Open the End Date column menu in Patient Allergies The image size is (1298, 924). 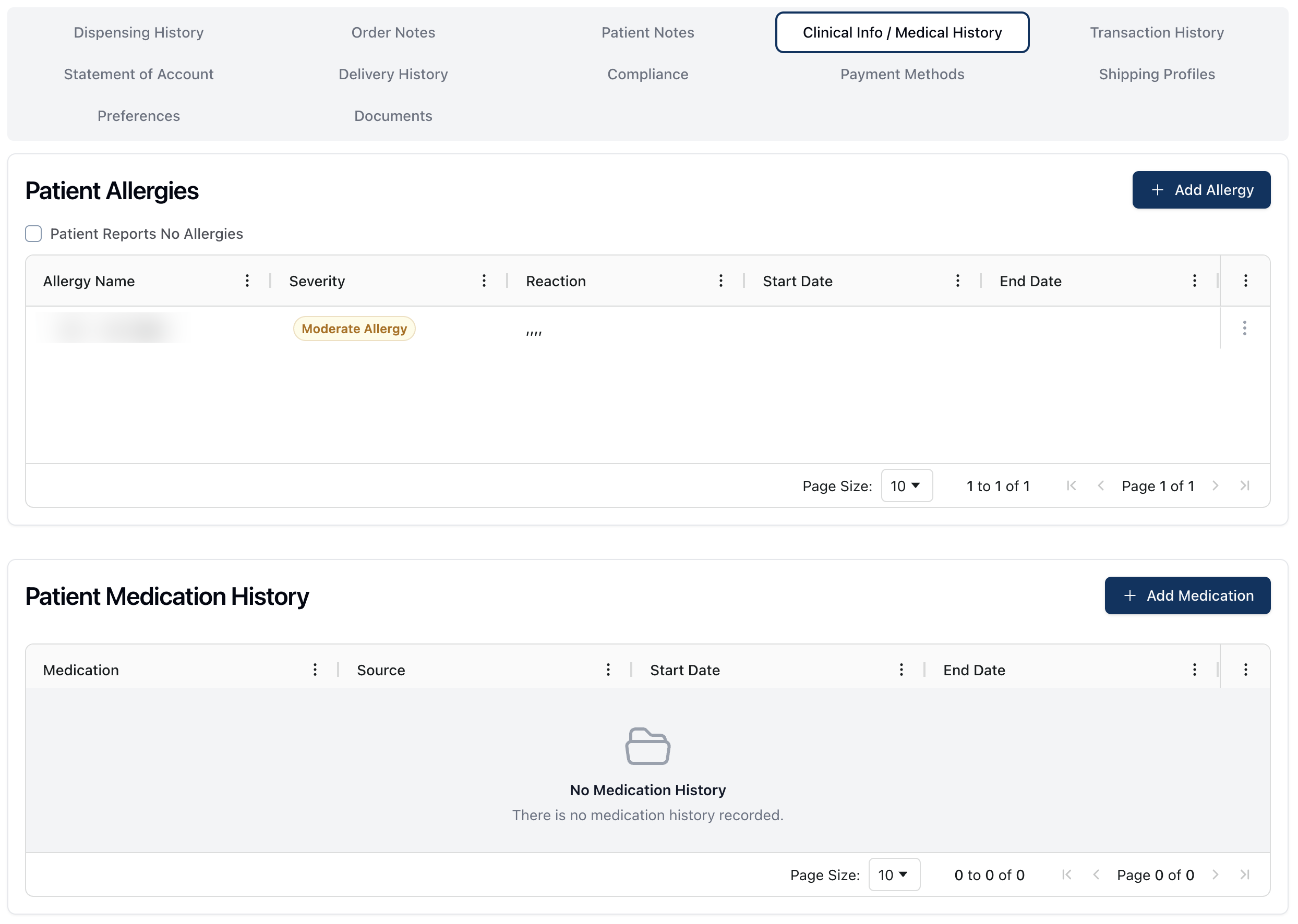point(1194,281)
